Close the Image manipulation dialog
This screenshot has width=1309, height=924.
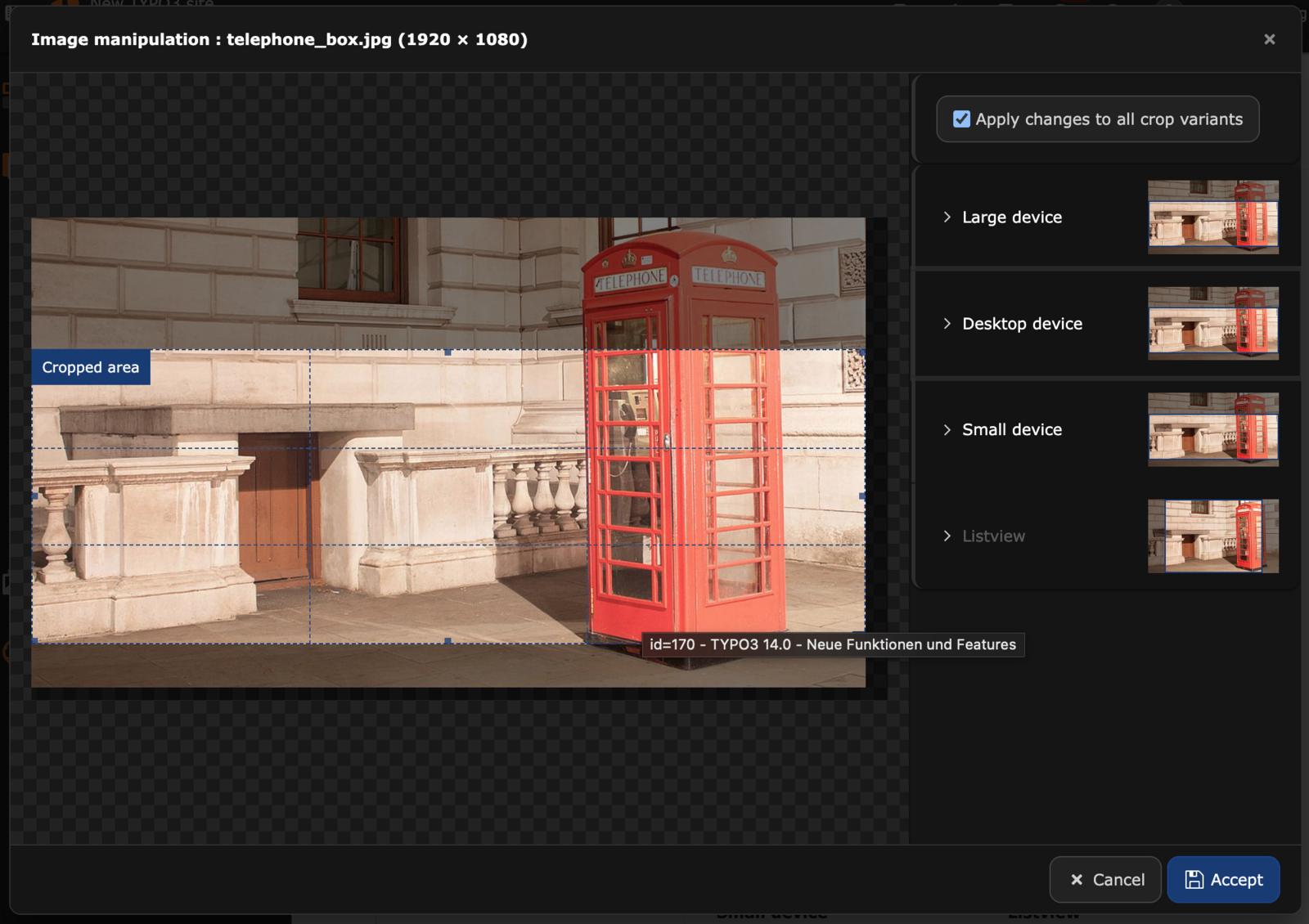pyautogui.click(x=1269, y=39)
